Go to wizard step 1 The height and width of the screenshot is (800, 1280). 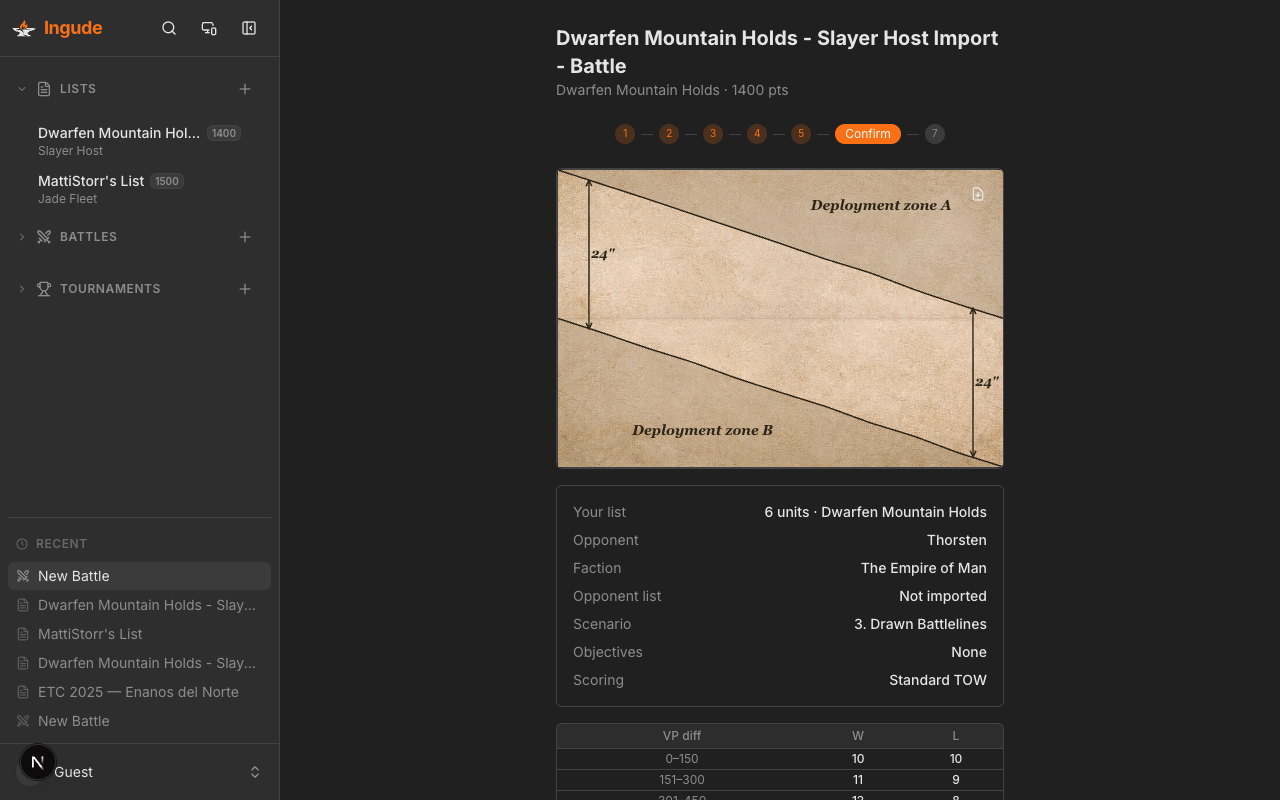[625, 134]
